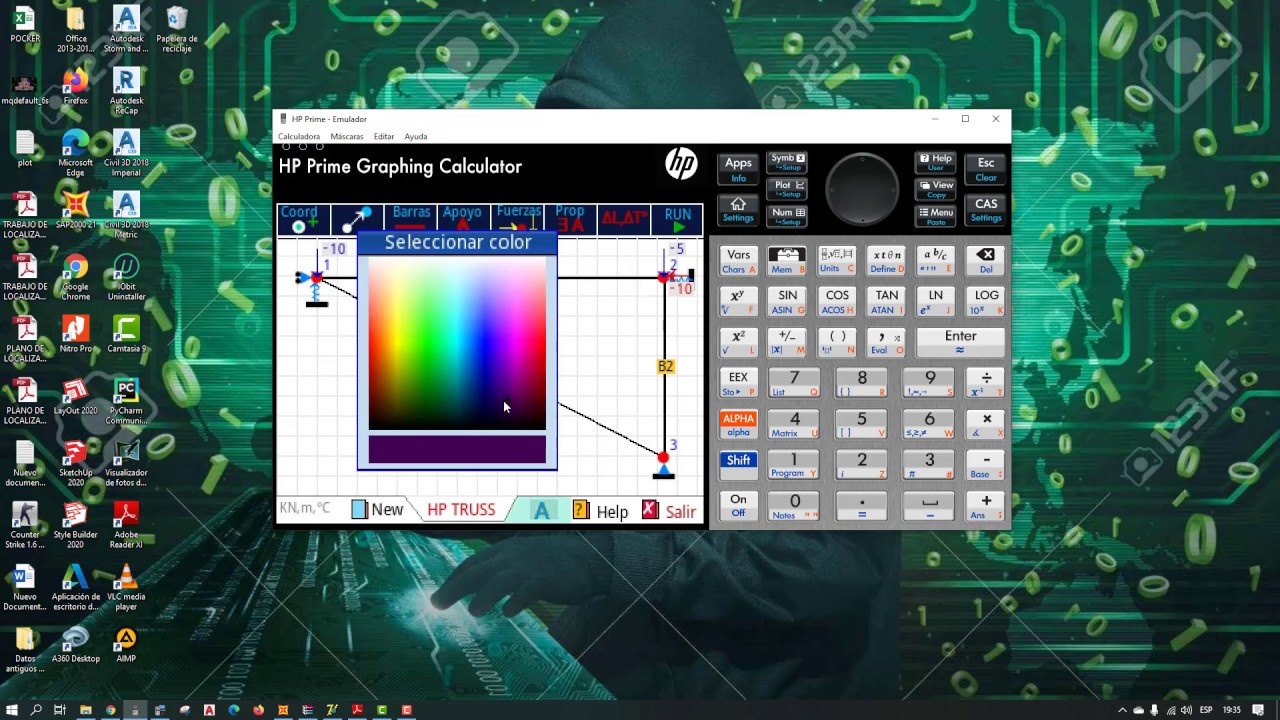
Task: Run the truss analysis with RUN
Action: [x=678, y=219]
